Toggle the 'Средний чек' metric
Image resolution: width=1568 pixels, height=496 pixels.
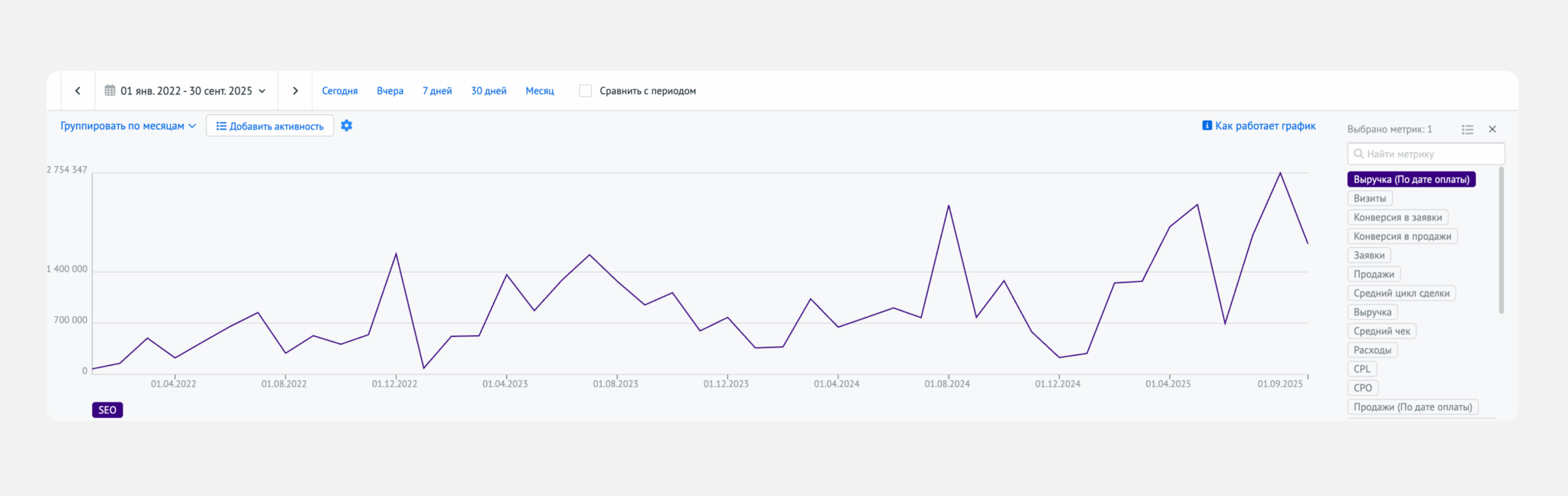click(1381, 331)
